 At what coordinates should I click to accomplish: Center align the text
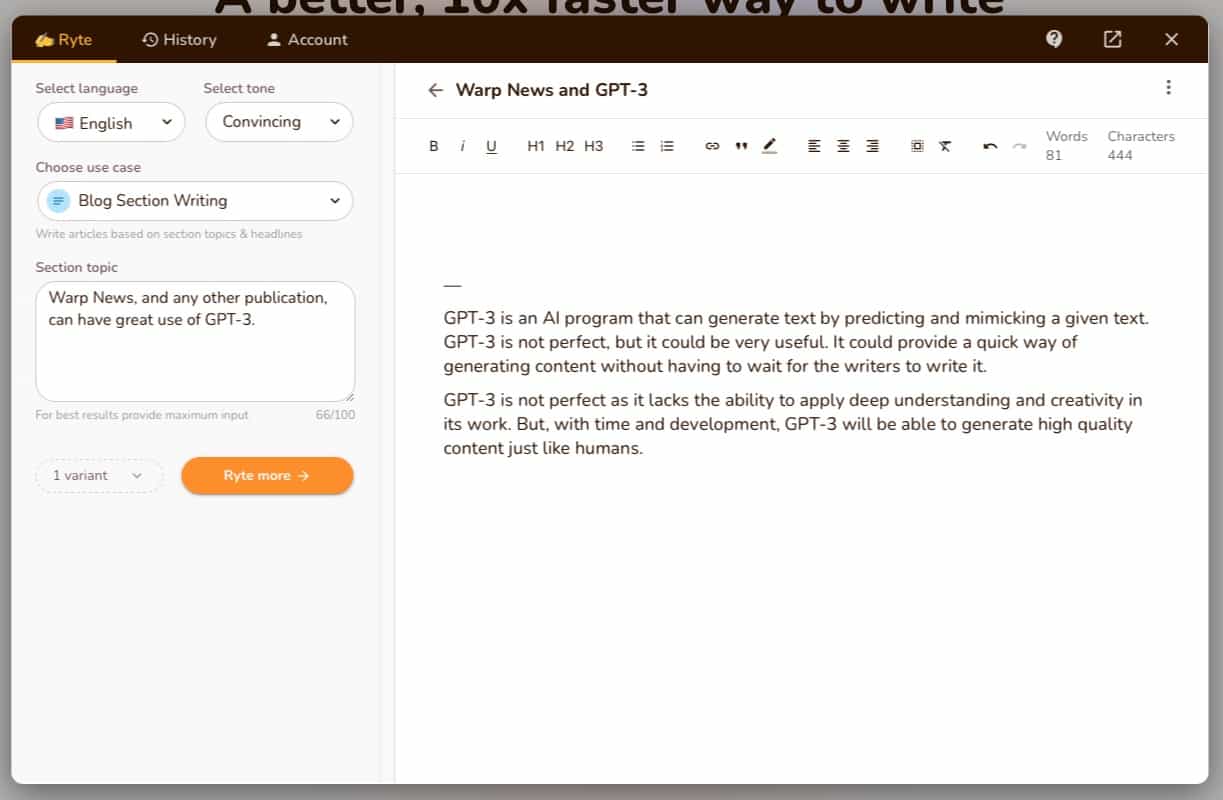[x=843, y=146]
